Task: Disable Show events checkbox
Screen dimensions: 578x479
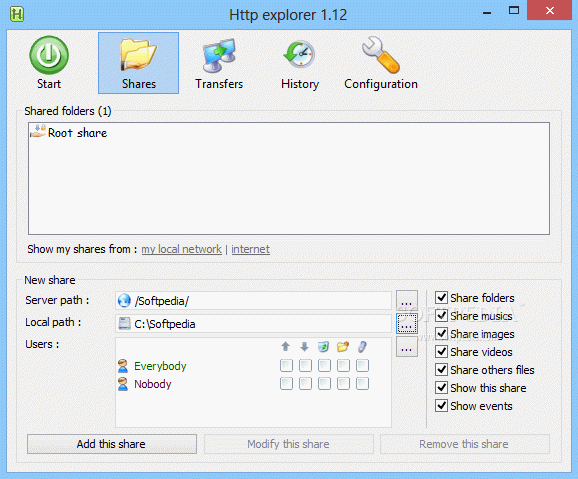Action: click(x=441, y=406)
